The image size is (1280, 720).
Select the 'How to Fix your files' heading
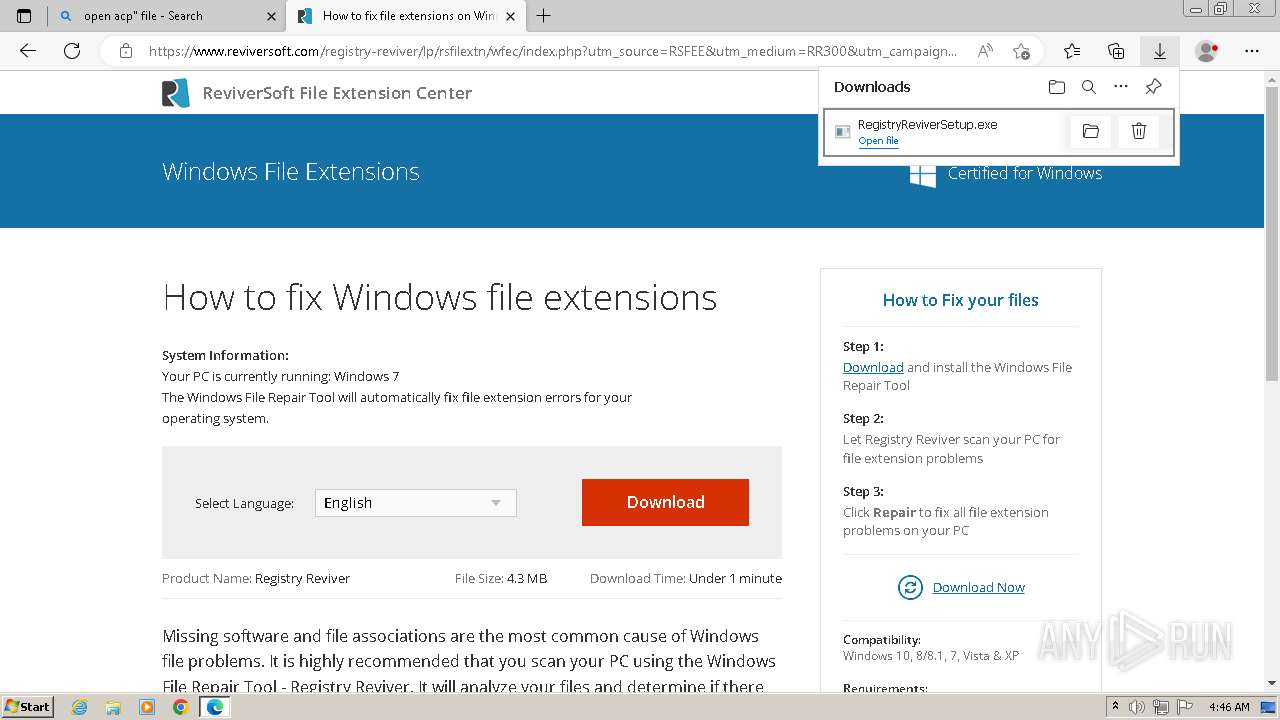tap(960, 300)
